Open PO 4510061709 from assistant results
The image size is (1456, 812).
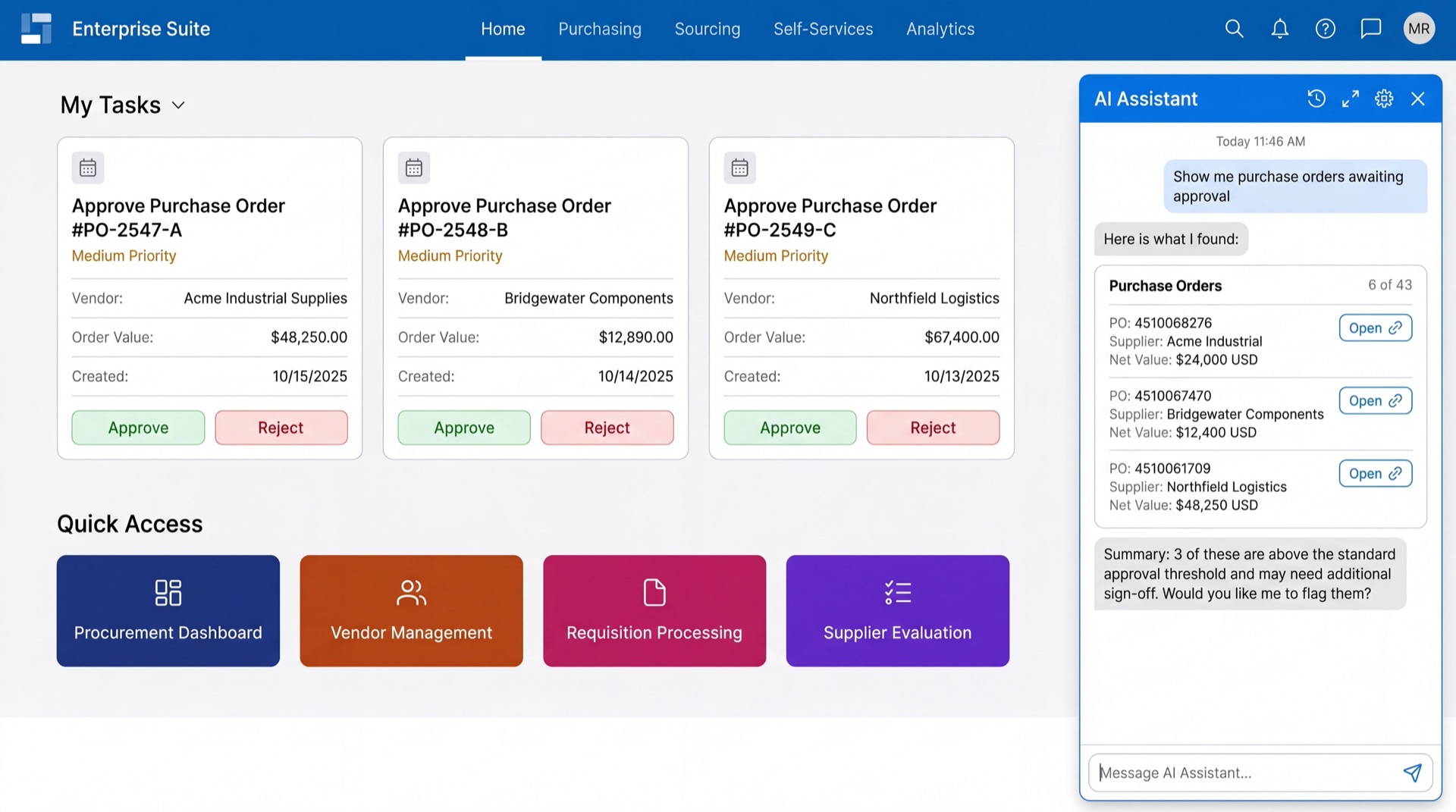[x=1376, y=473]
